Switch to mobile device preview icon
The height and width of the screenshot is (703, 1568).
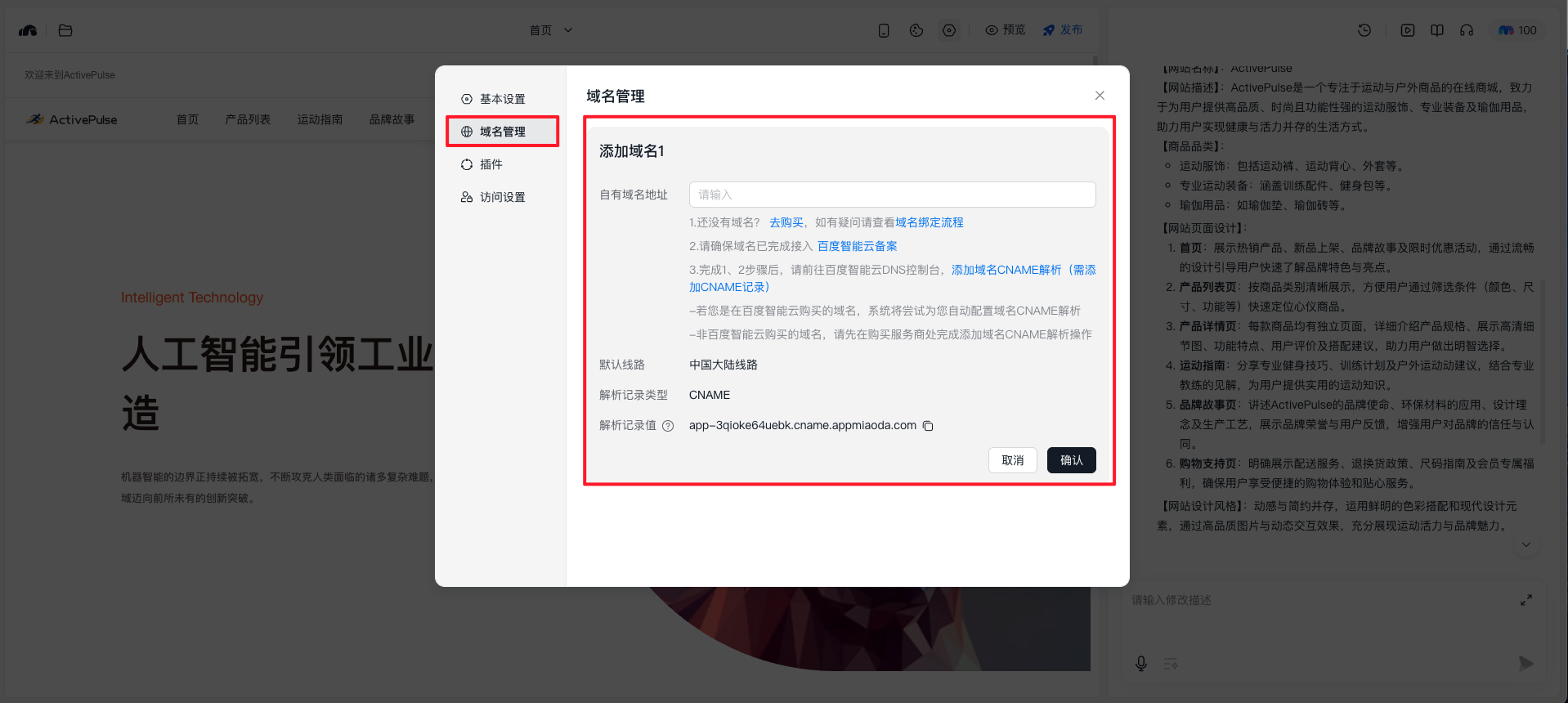coord(884,30)
